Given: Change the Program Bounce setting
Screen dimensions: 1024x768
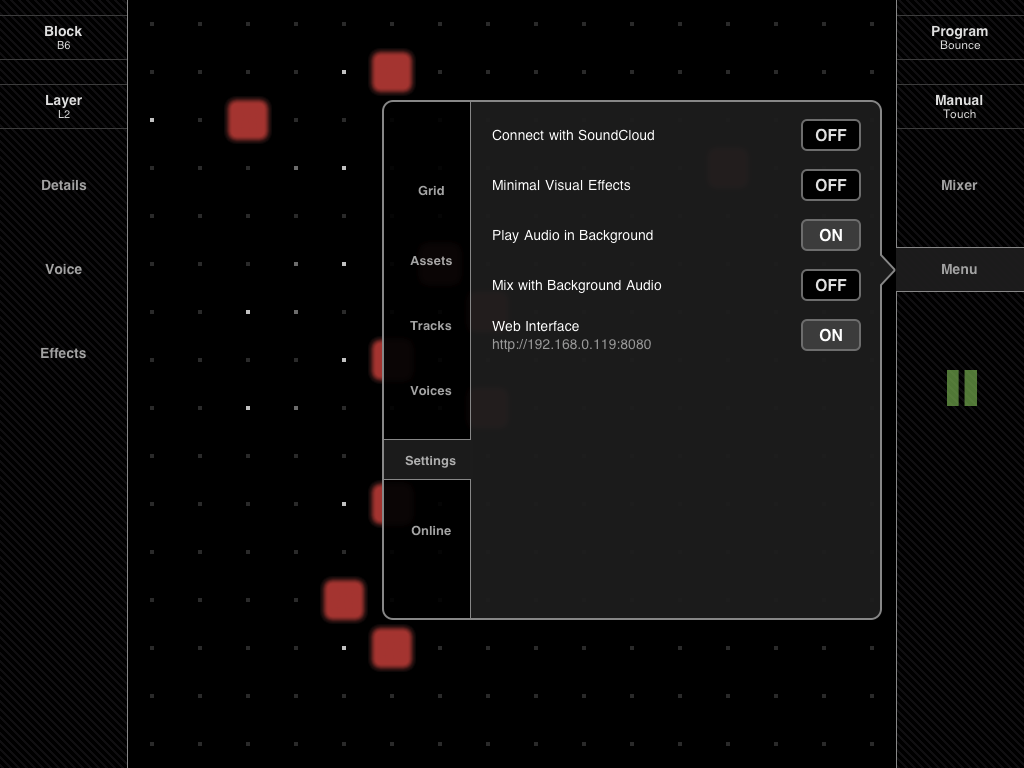Looking at the screenshot, I should pyautogui.click(x=959, y=37).
